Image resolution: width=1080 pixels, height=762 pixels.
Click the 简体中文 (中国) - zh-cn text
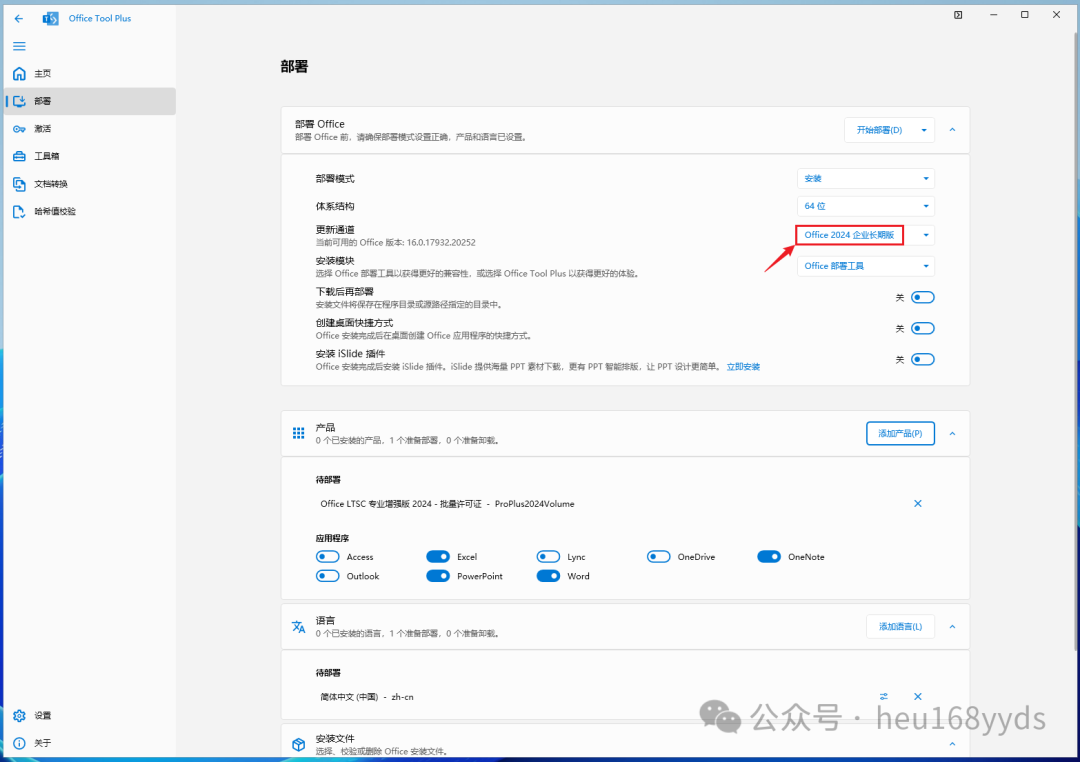tap(366, 697)
